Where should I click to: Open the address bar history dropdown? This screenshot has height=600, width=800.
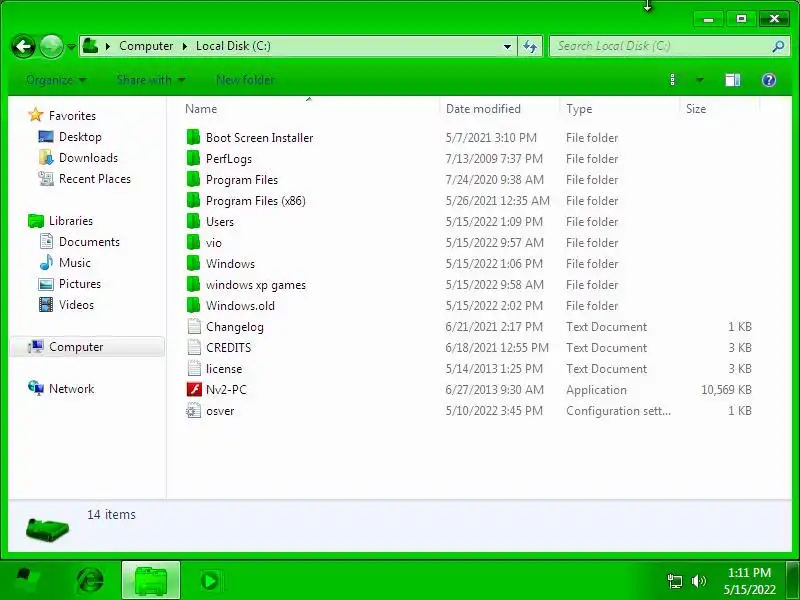point(507,46)
